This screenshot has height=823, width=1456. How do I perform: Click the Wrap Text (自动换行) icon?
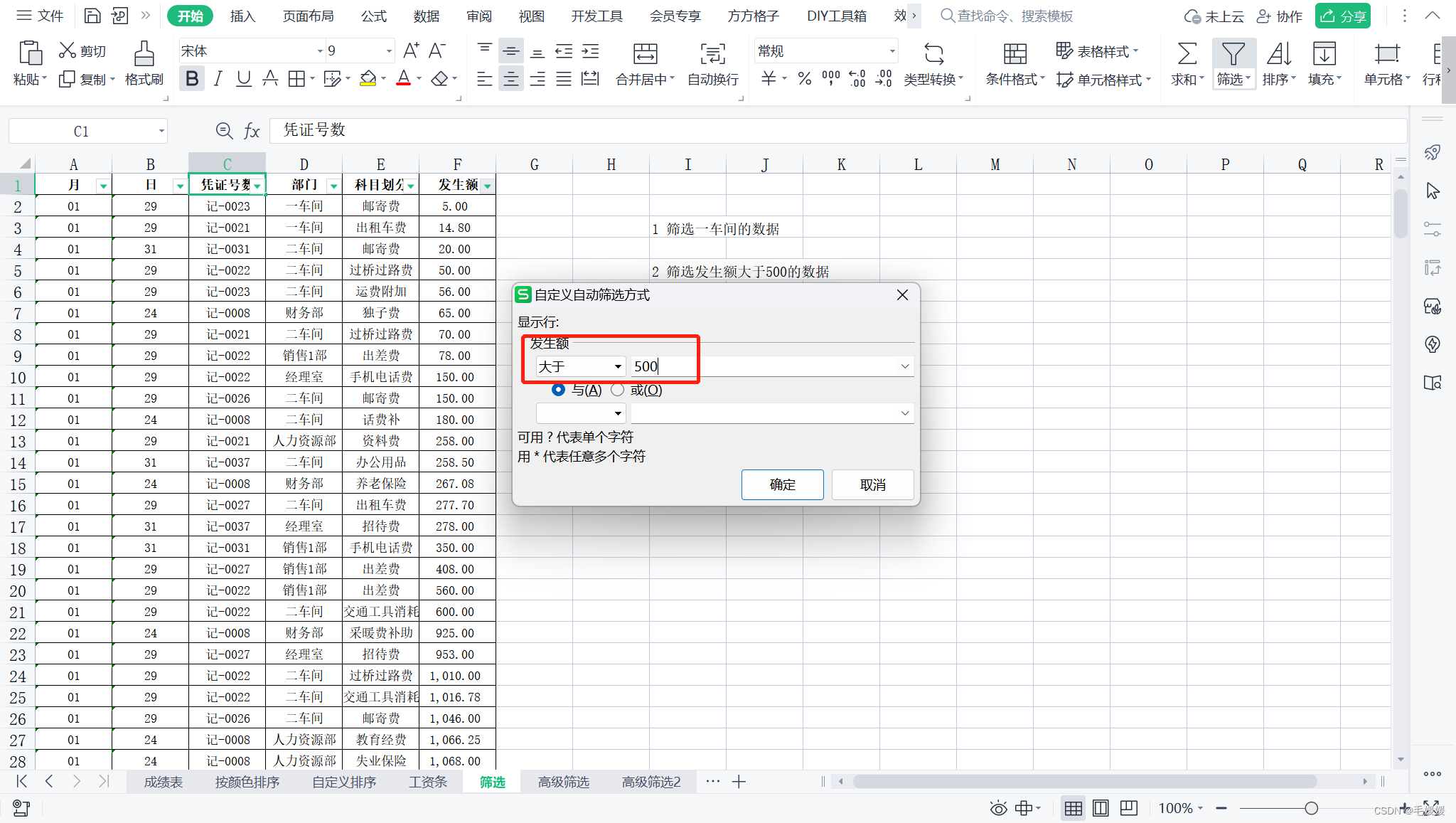[712, 54]
